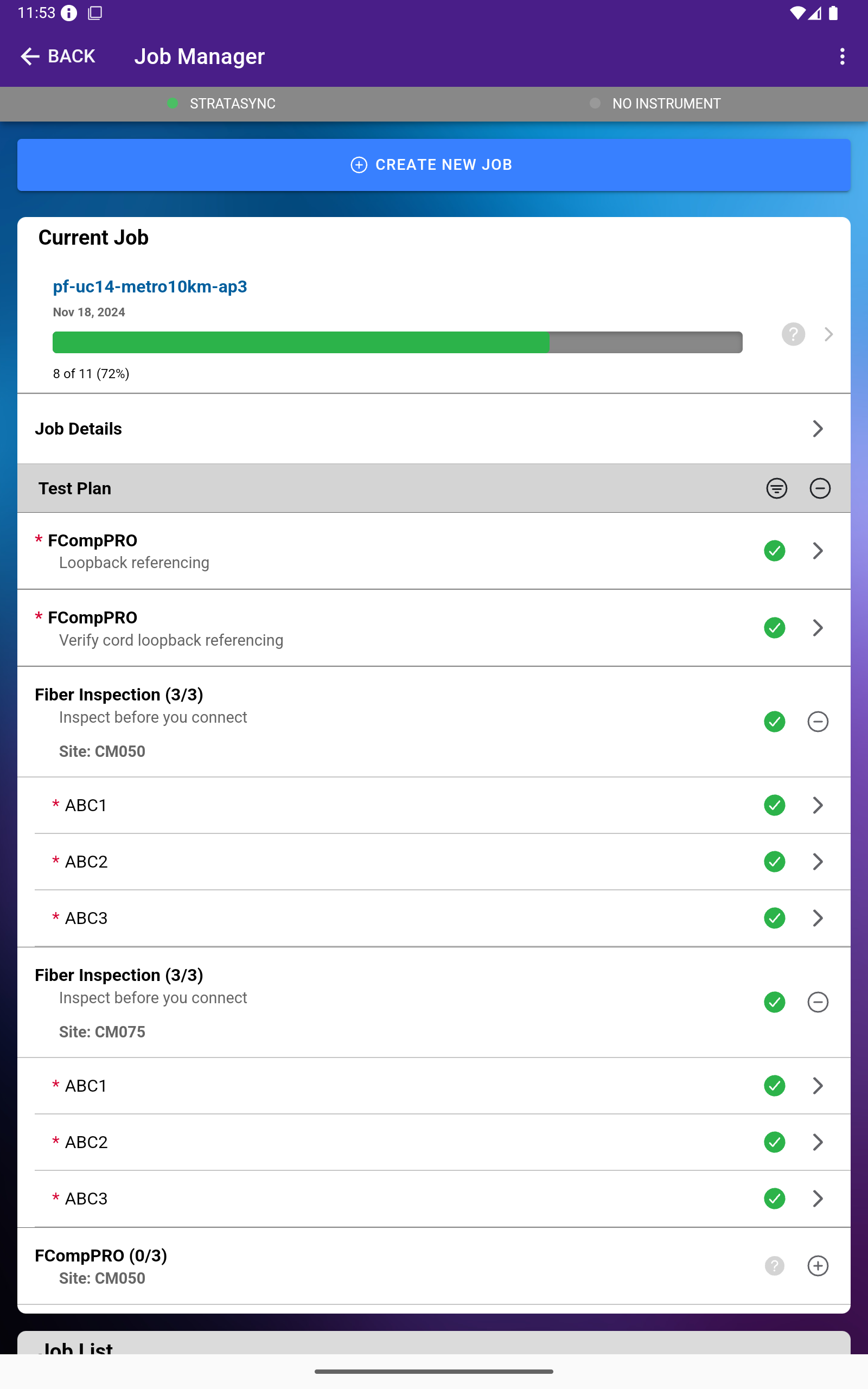Tap the Test Plan filter icon
Image resolution: width=868 pixels, height=1389 pixels.
click(777, 488)
